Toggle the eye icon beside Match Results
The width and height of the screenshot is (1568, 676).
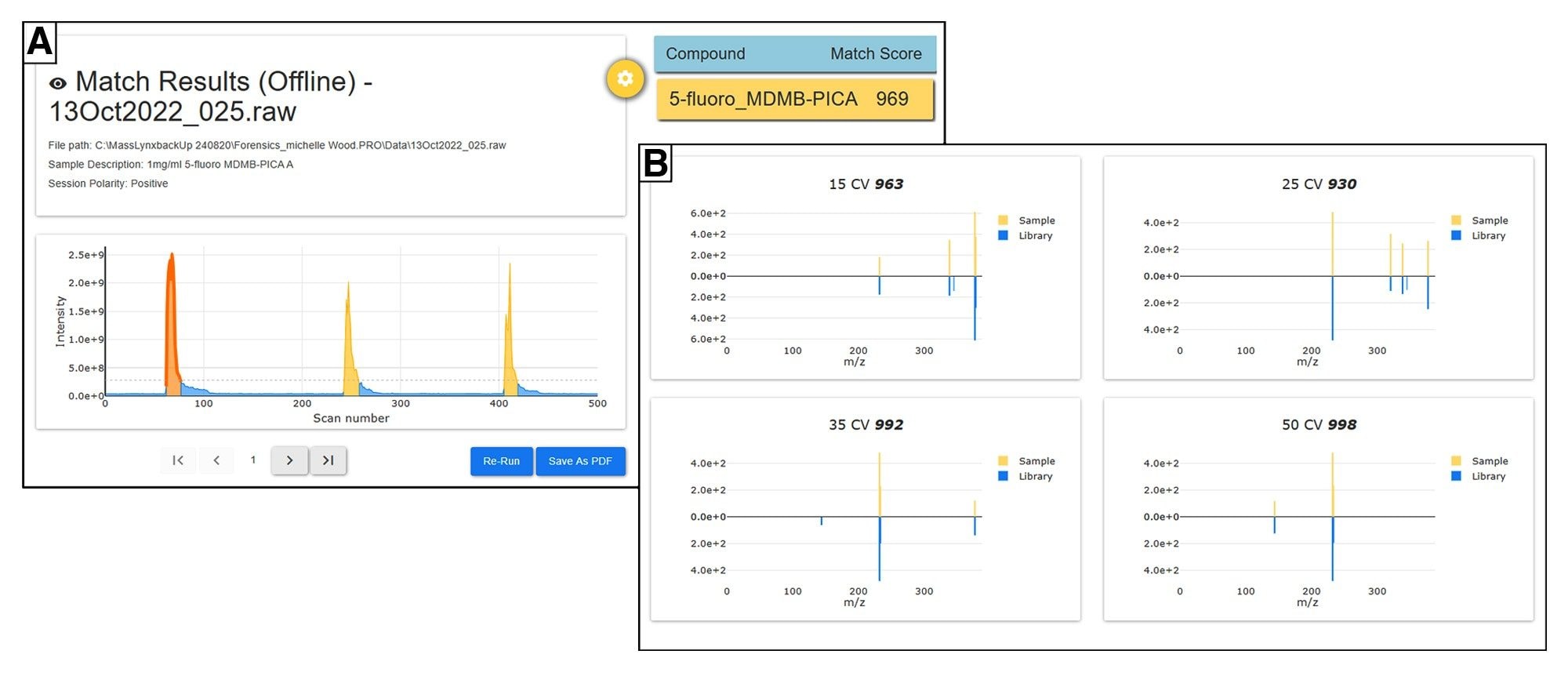(58, 83)
